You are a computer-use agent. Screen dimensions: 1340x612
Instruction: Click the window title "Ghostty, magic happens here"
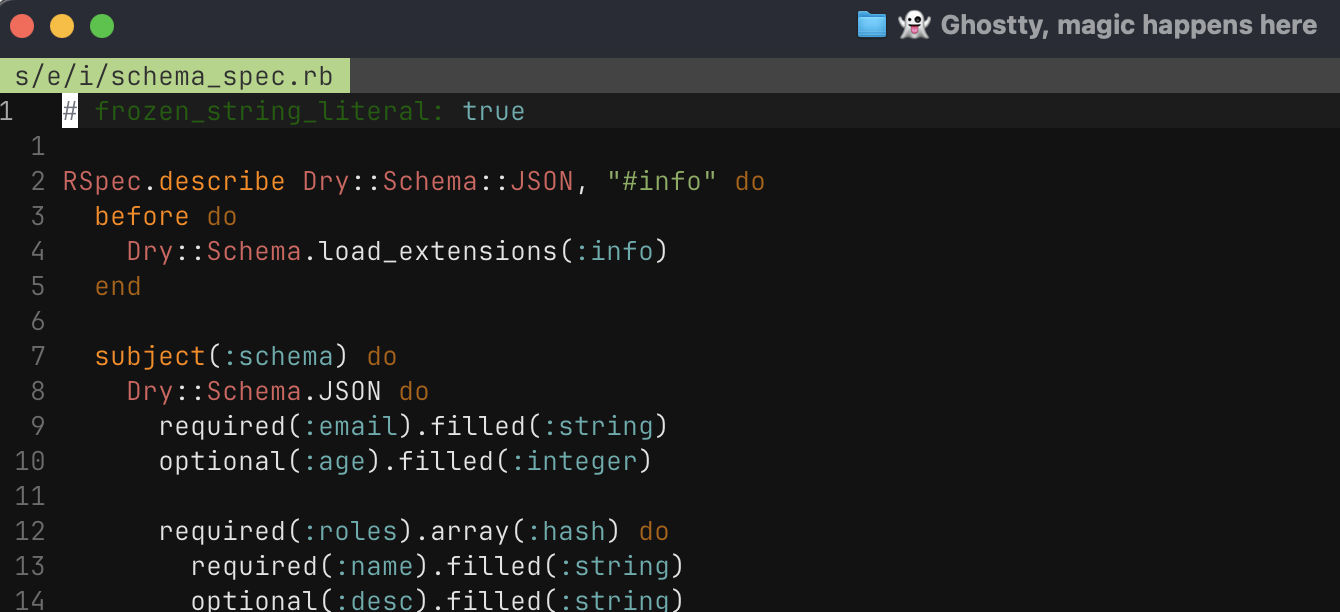1128,25
